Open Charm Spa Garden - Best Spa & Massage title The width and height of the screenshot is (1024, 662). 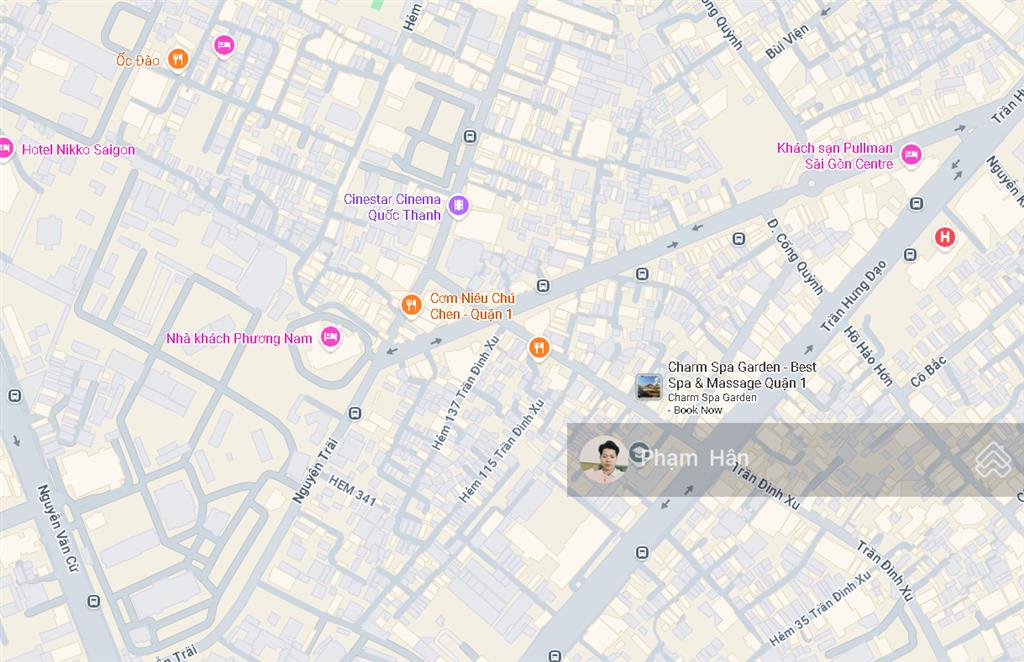742,375
